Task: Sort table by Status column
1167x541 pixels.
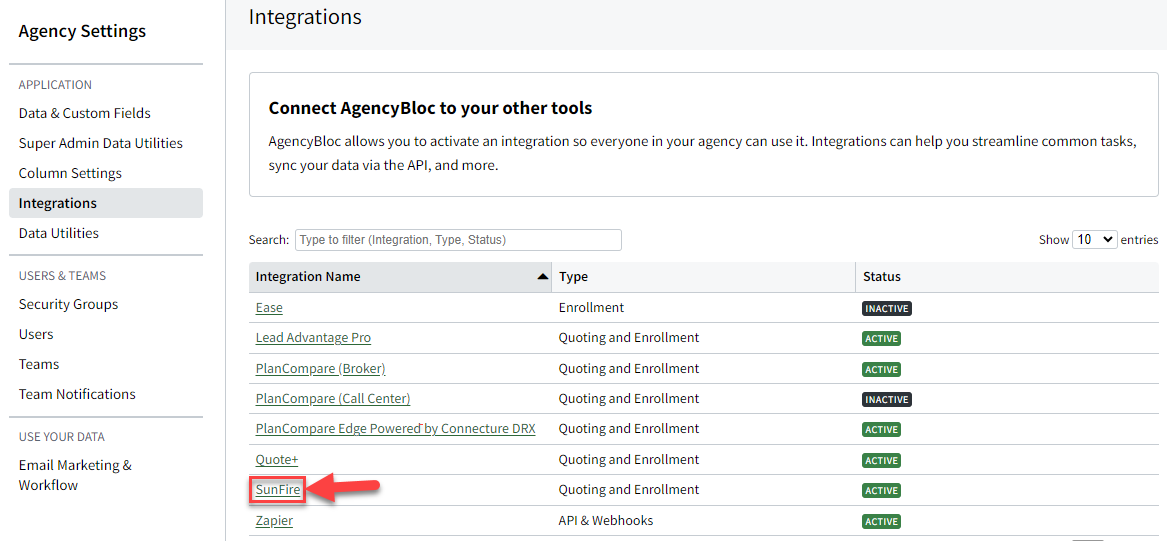Action: (1007, 277)
